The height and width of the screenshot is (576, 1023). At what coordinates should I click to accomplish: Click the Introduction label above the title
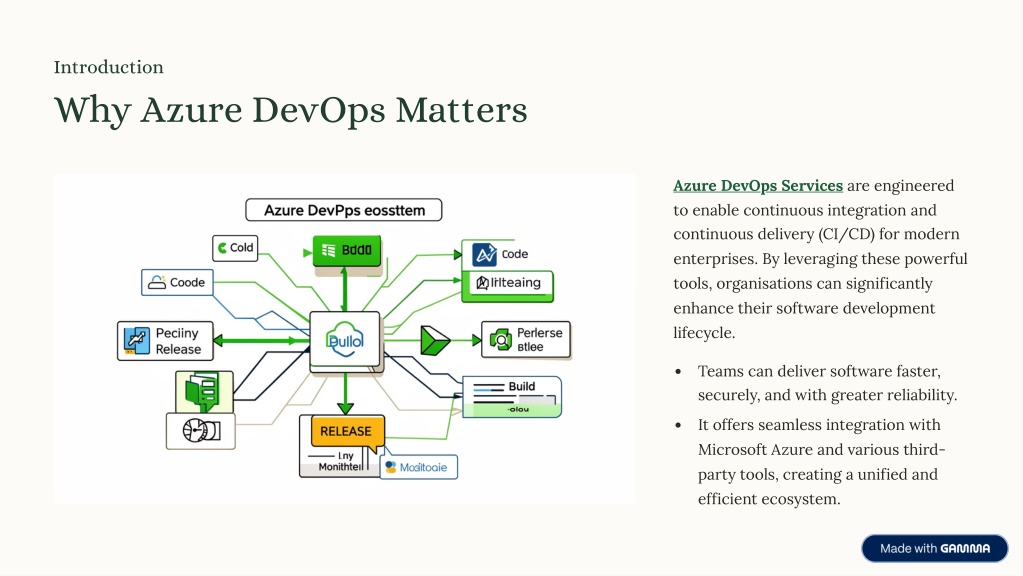click(108, 67)
